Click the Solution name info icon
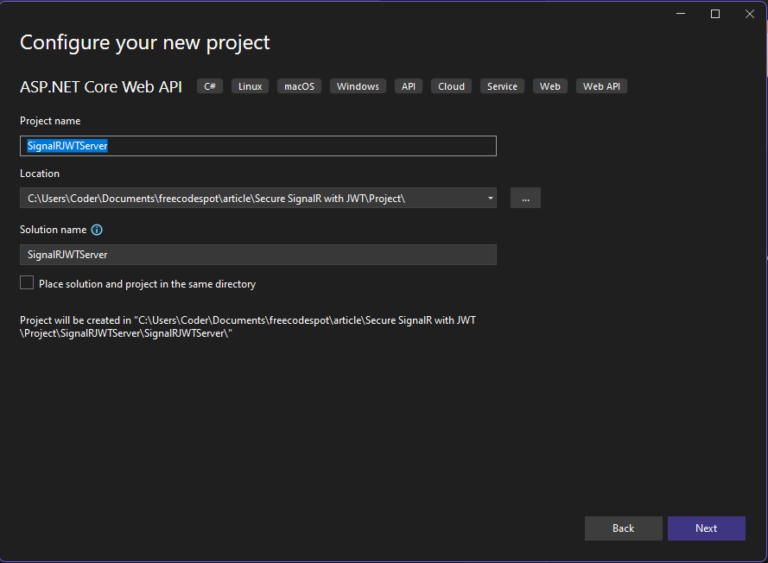 click(97, 230)
